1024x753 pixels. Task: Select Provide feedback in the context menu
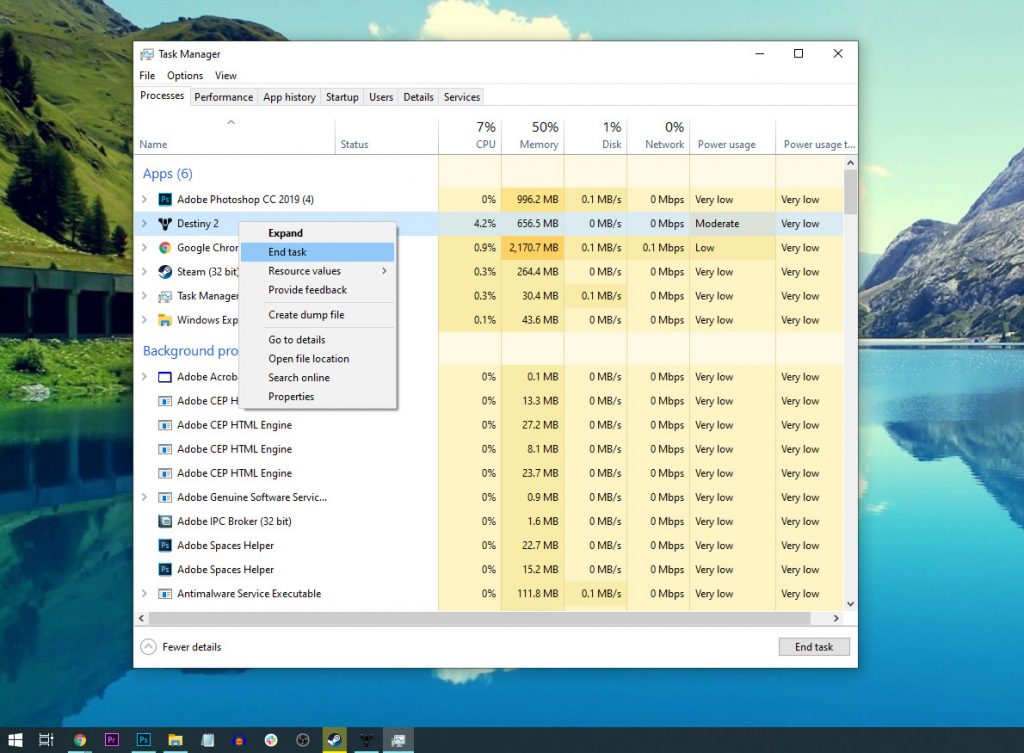click(x=317, y=290)
